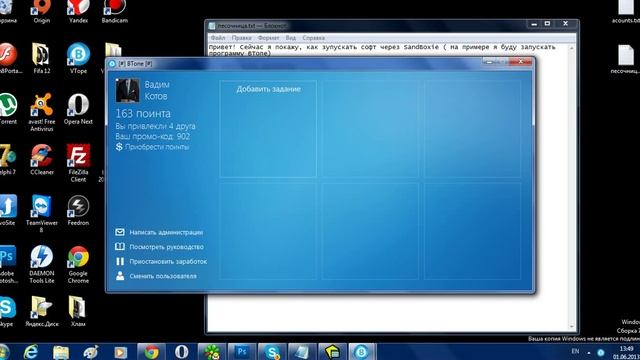This screenshot has width=640, height=360.
Task: Click the book icon beside Посмотреть руководство
Action: click(120, 247)
